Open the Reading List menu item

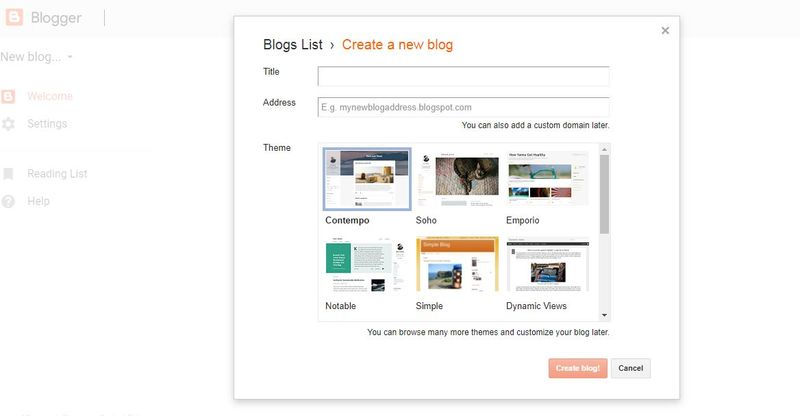pyautogui.click(x=57, y=174)
